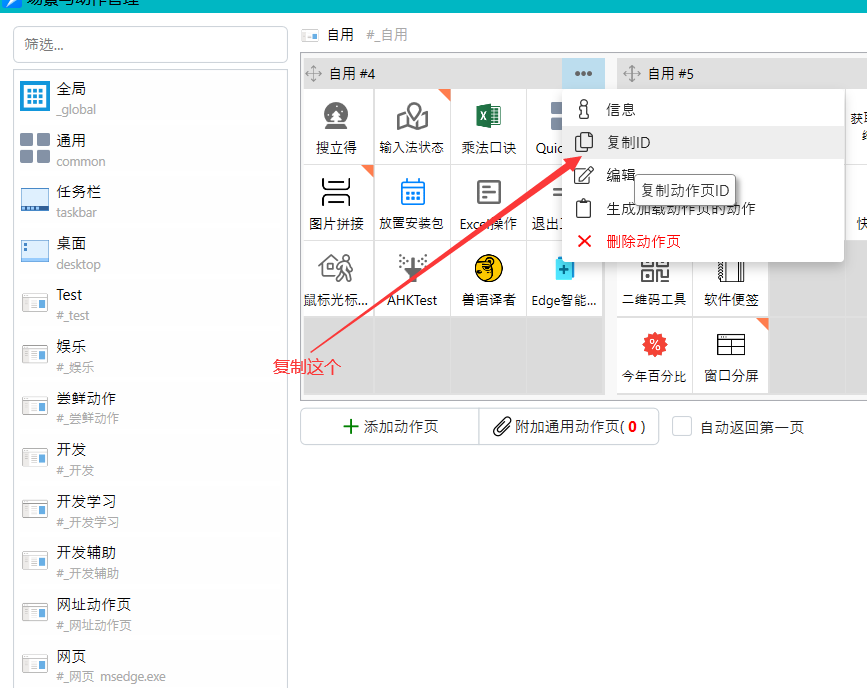This screenshot has height=688, width=867.
Task: Select the 任务栏 taskbar scene
Action: (78, 200)
